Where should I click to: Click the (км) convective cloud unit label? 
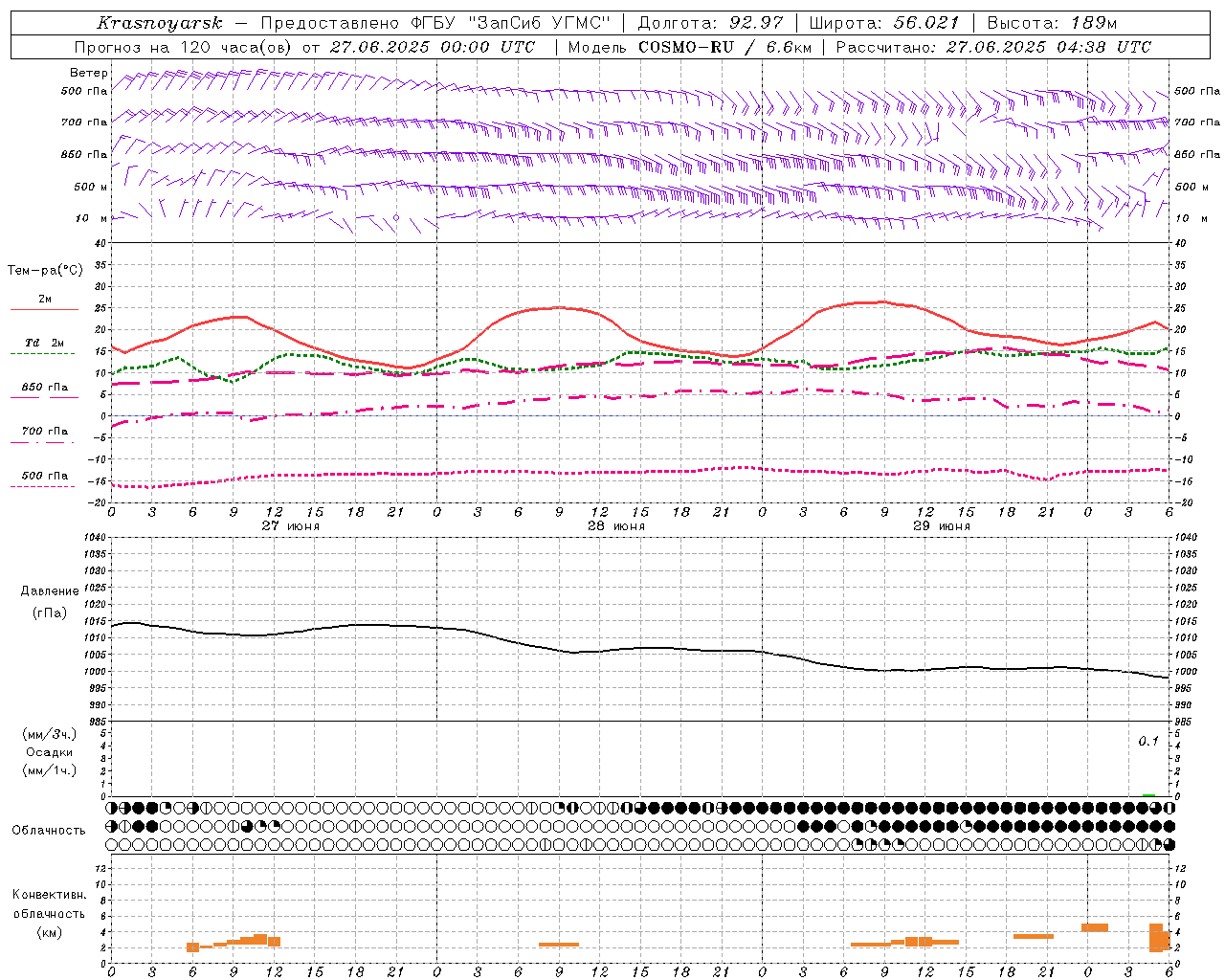50,932
